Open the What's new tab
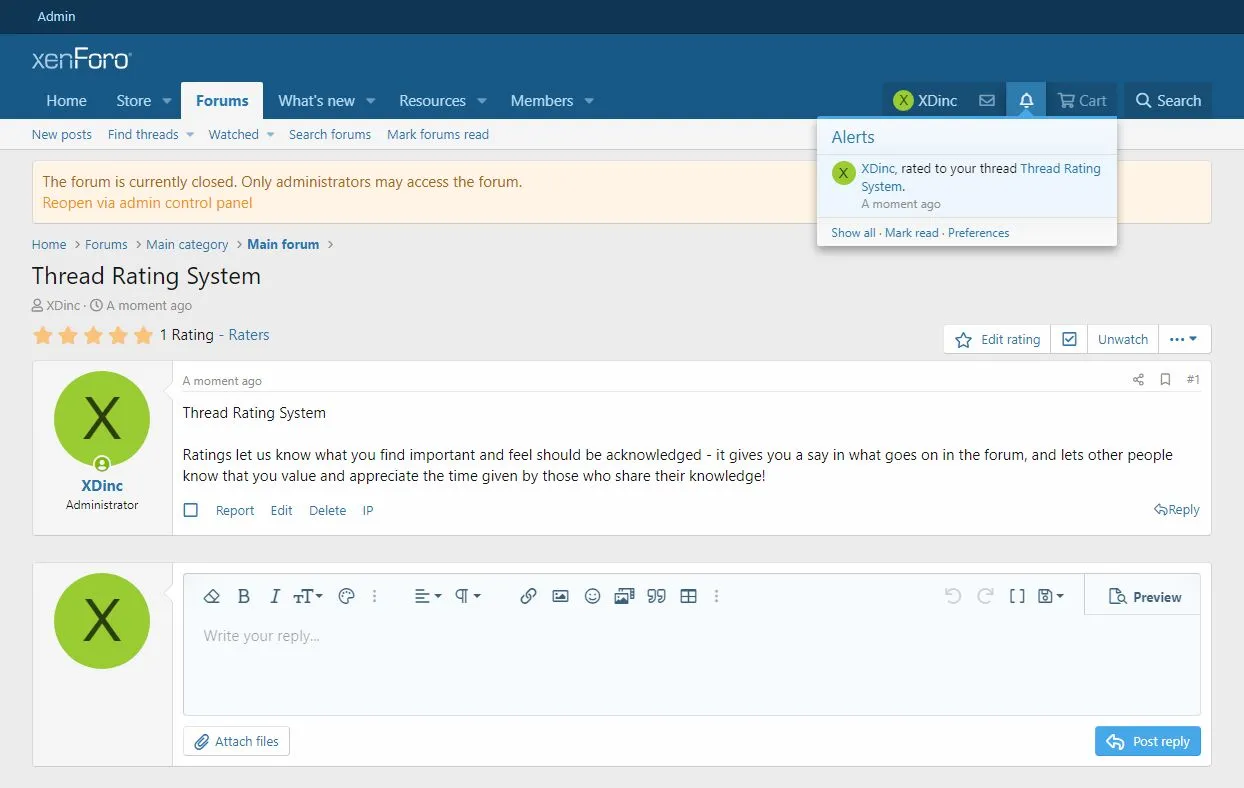 coord(316,101)
